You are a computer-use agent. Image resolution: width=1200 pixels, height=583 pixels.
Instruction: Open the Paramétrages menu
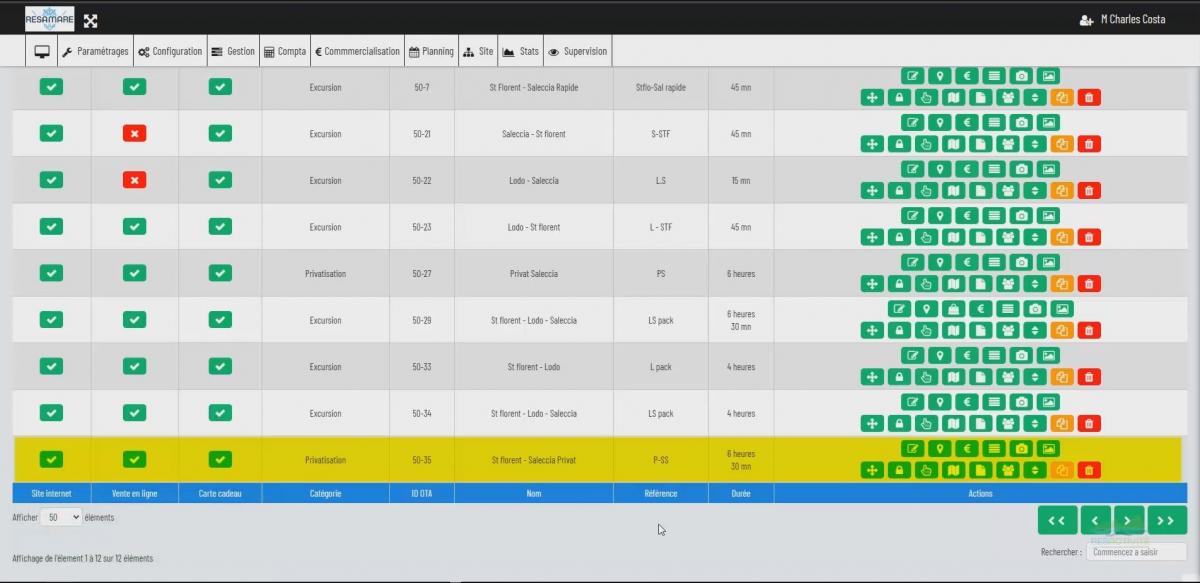pyautogui.click(x=95, y=52)
